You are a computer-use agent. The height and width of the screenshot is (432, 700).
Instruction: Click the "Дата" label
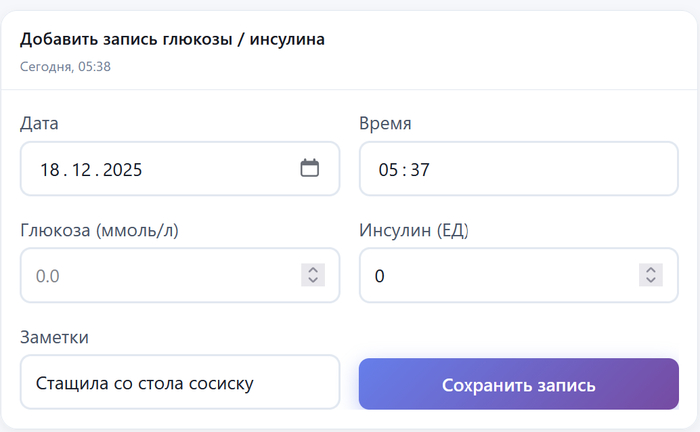pos(39,124)
